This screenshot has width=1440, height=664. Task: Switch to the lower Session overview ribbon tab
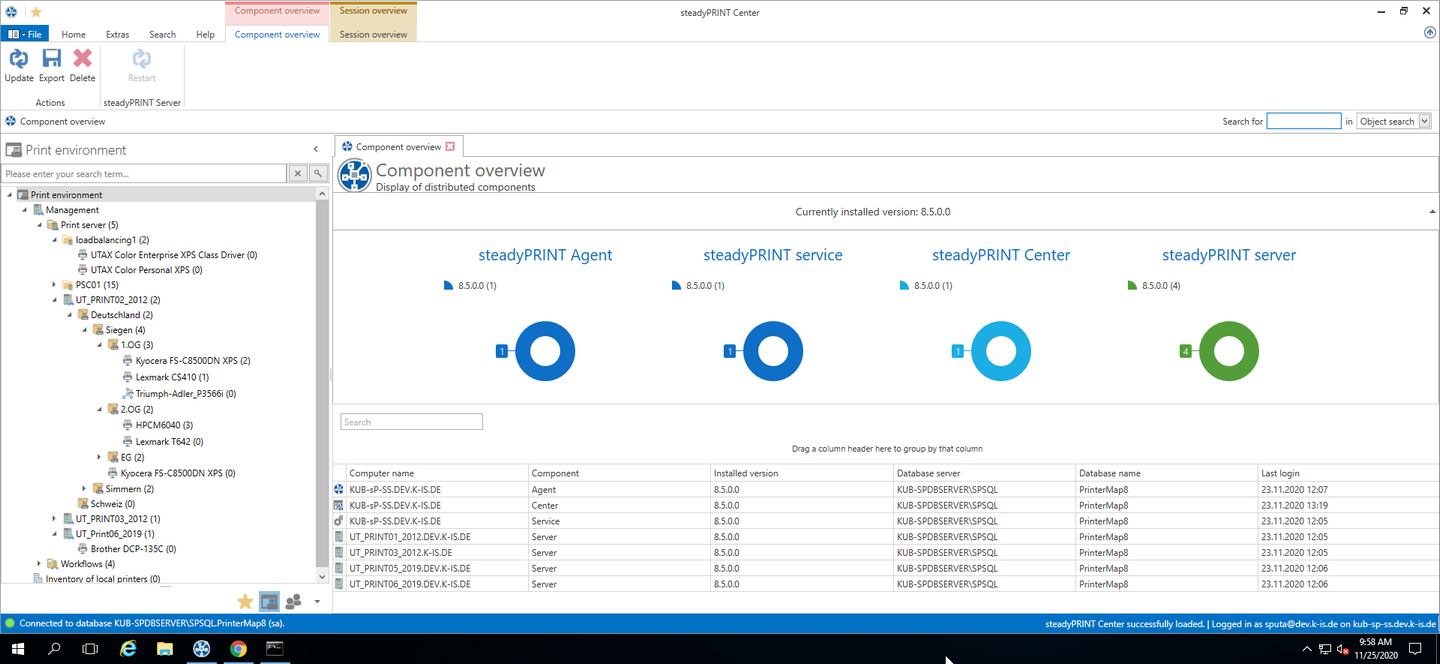(373, 34)
